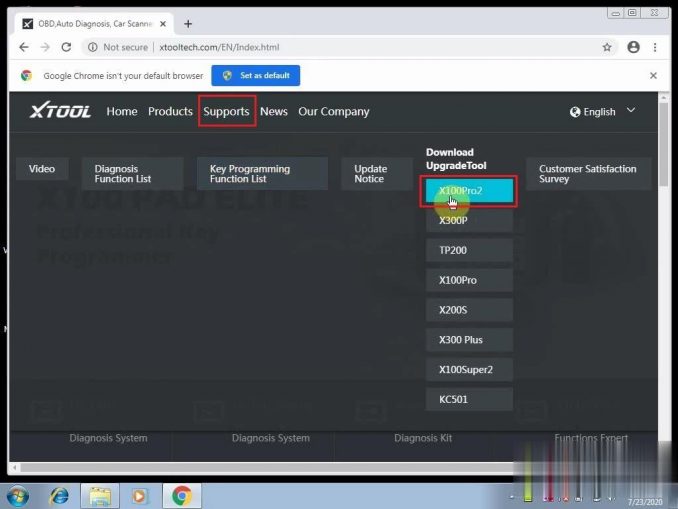
Task: Select TP200 upgrade tool download
Action: [x=469, y=250]
